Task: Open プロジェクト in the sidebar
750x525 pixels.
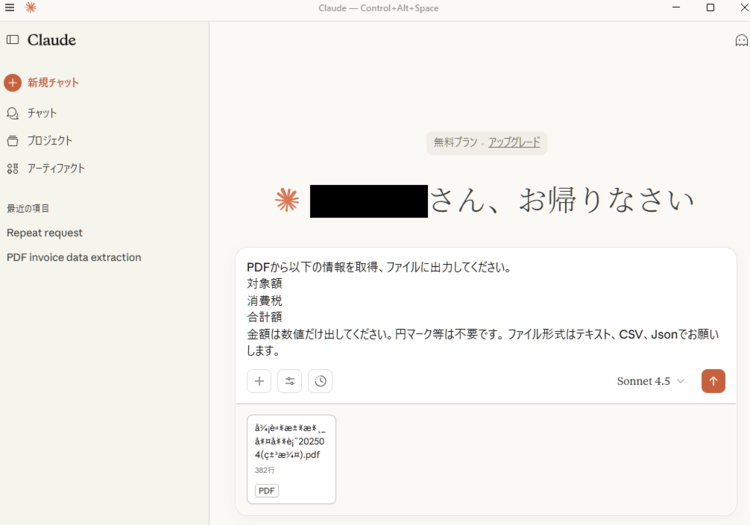Action: [49, 141]
